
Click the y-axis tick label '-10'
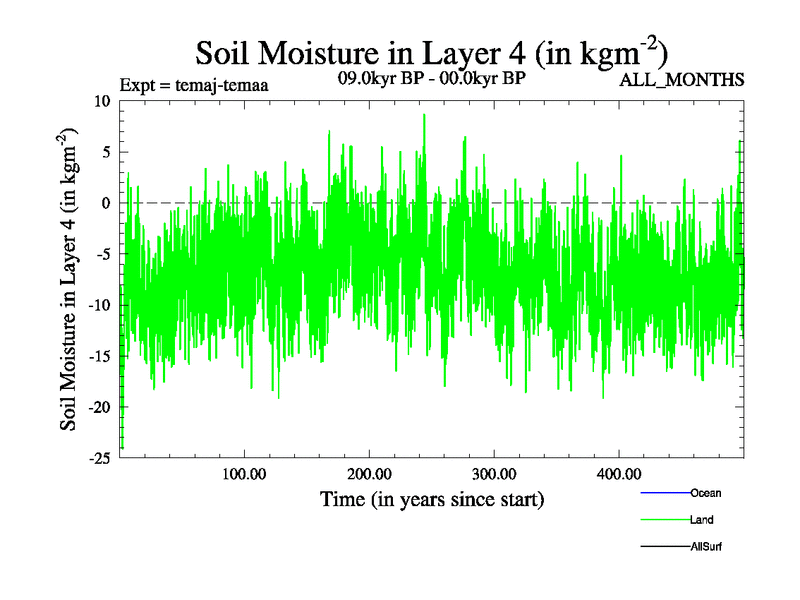point(99,305)
